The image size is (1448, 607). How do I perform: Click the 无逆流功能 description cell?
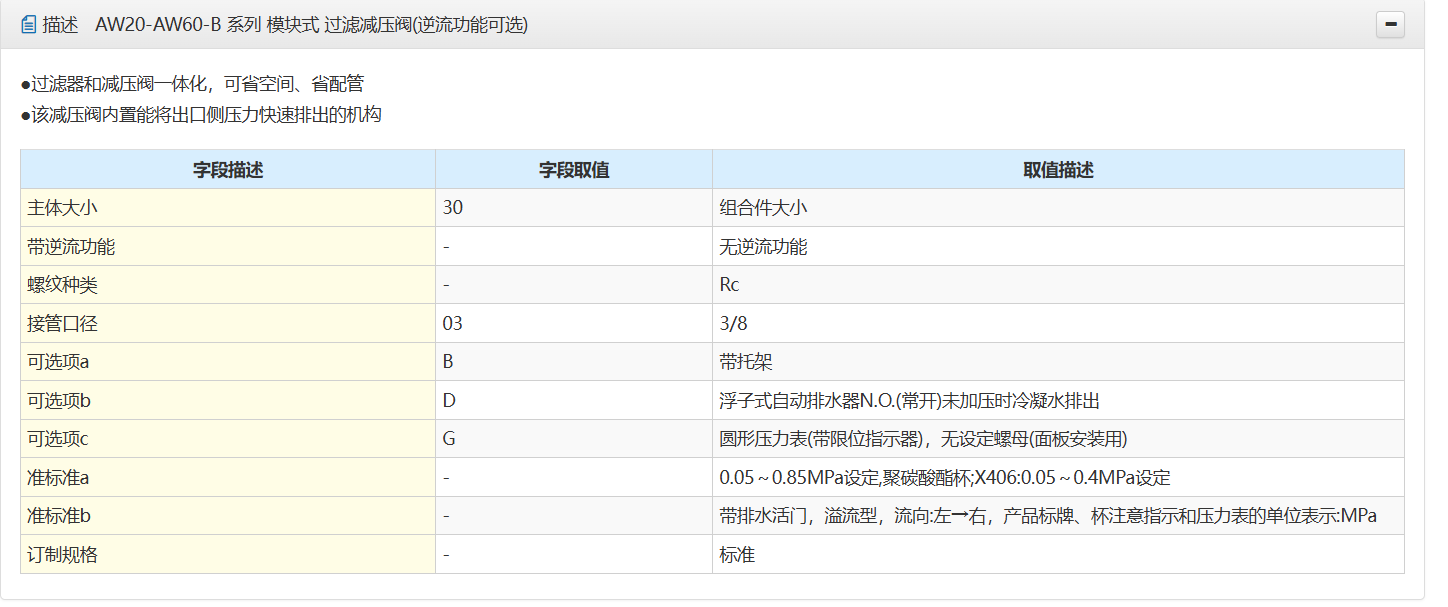(763, 247)
